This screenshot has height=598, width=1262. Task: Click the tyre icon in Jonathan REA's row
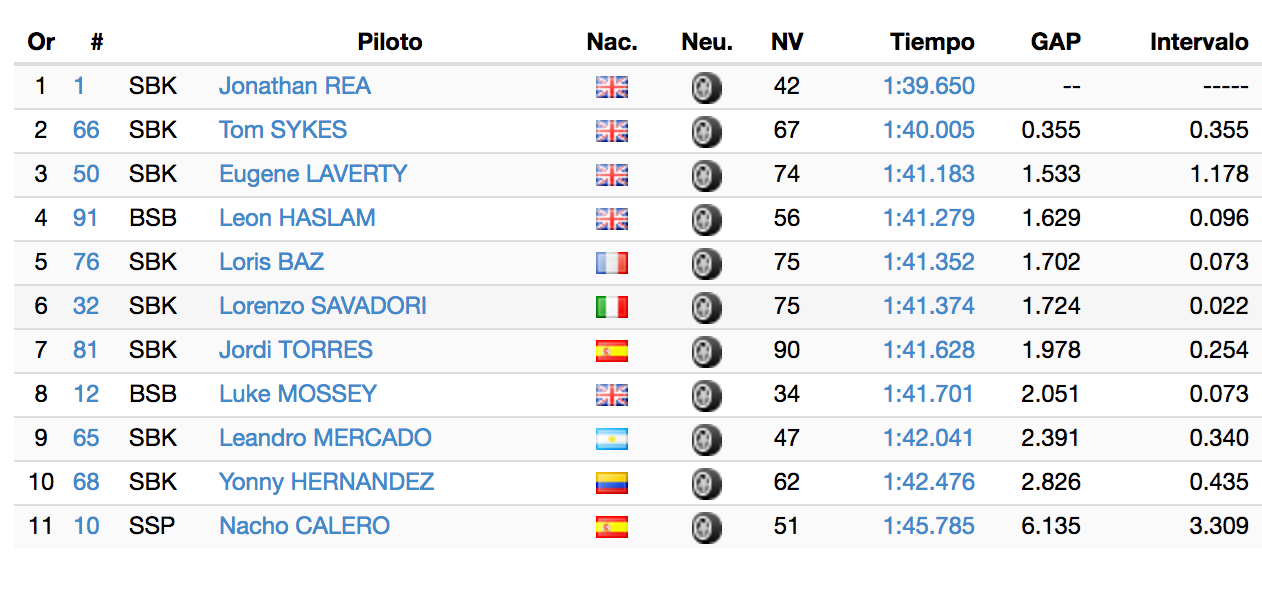706,88
